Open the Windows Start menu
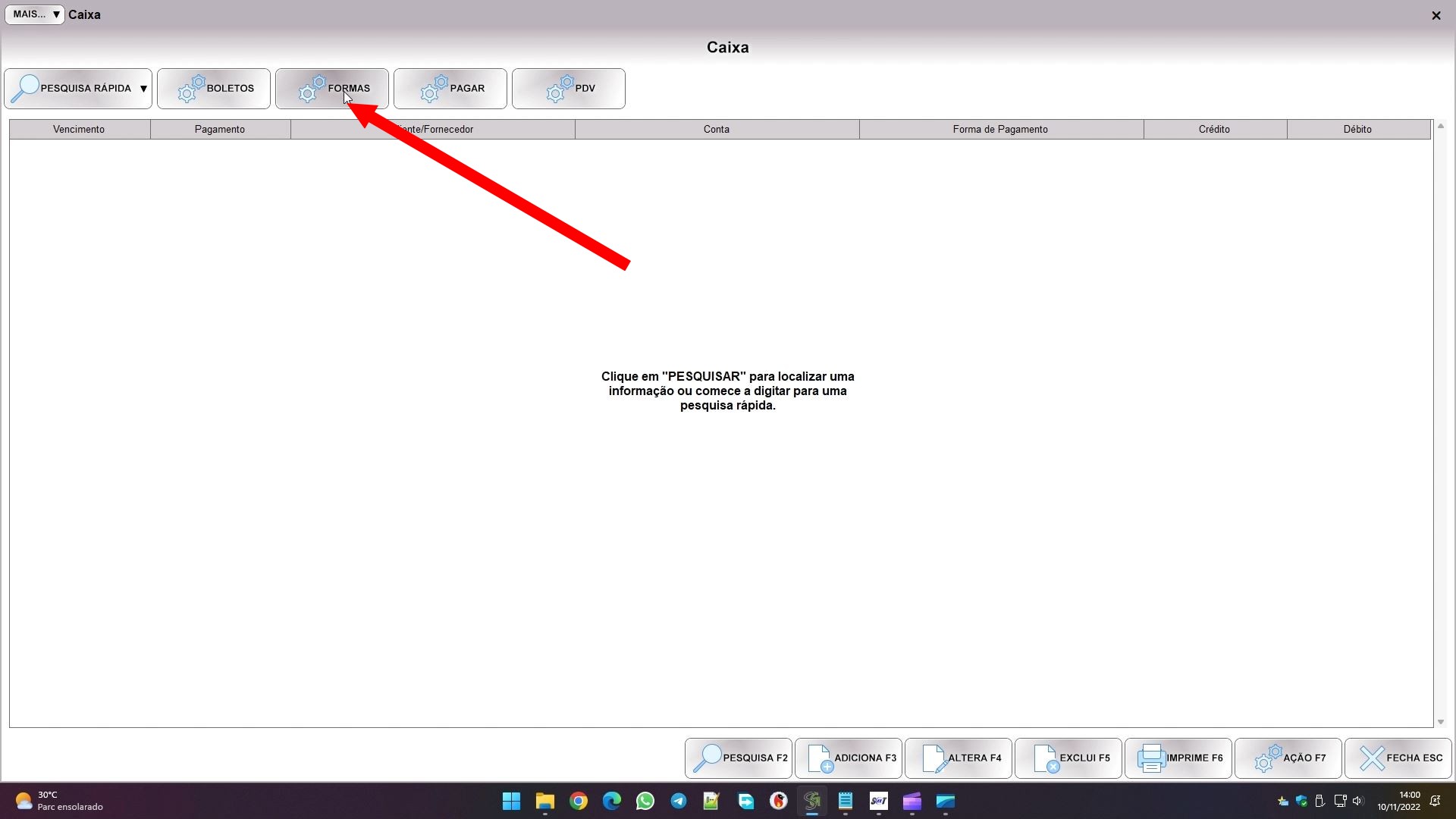1456x819 pixels. tap(511, 801)
